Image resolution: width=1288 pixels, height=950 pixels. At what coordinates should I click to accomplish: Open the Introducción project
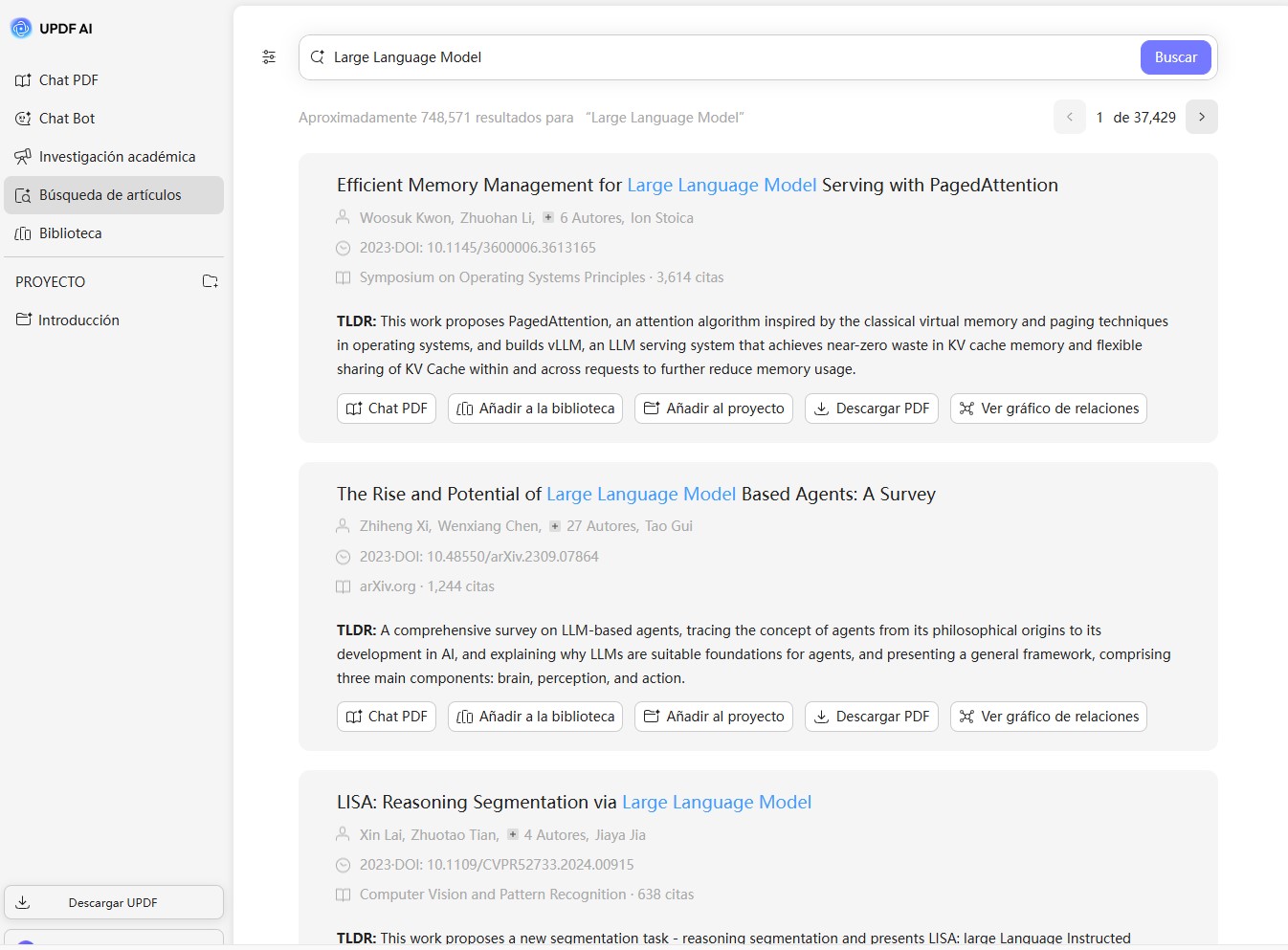pos(78,320)
